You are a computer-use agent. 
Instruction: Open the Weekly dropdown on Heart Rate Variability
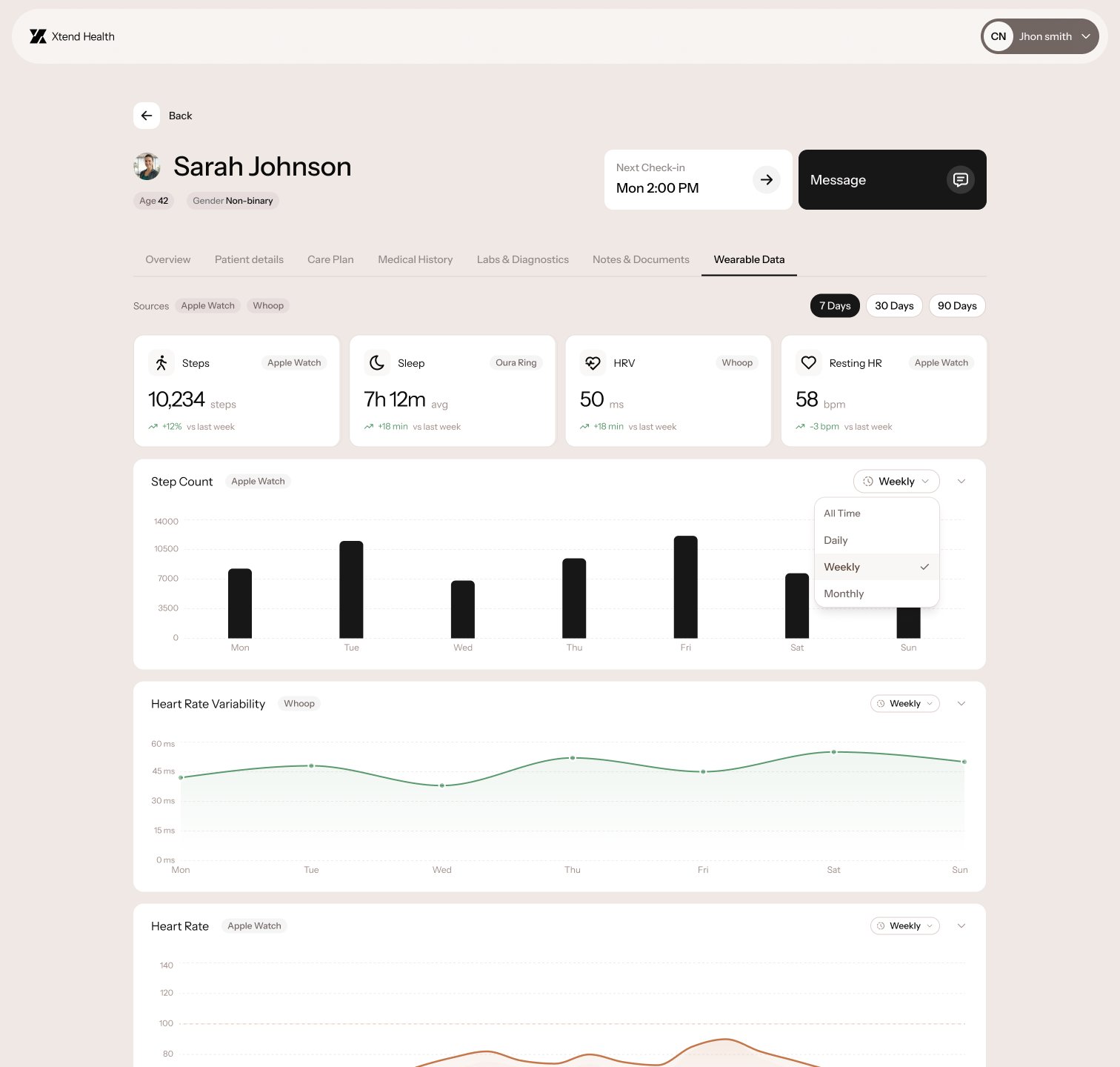click(x=904, y=703)
